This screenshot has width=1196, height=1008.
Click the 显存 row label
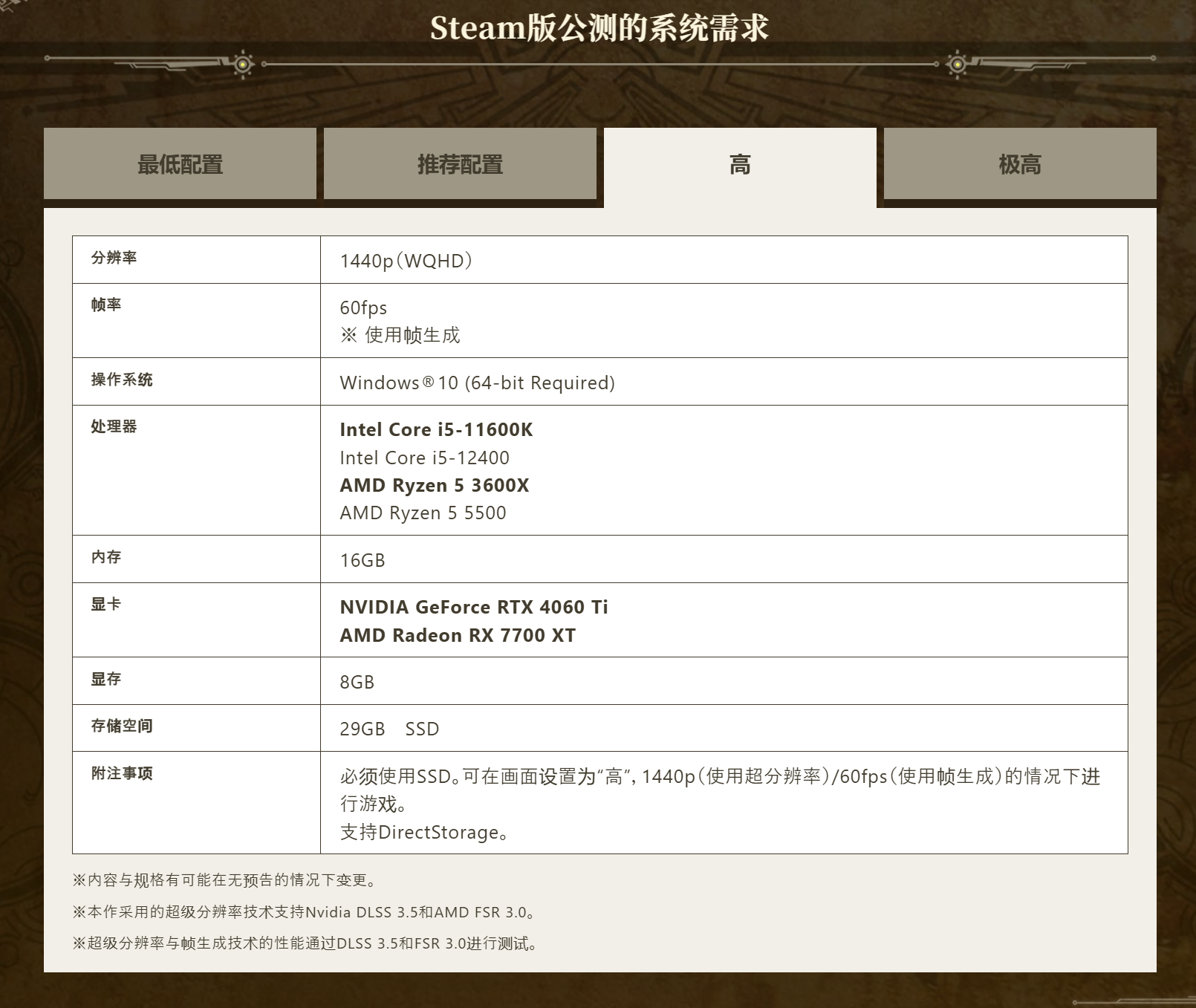(106, 679)
